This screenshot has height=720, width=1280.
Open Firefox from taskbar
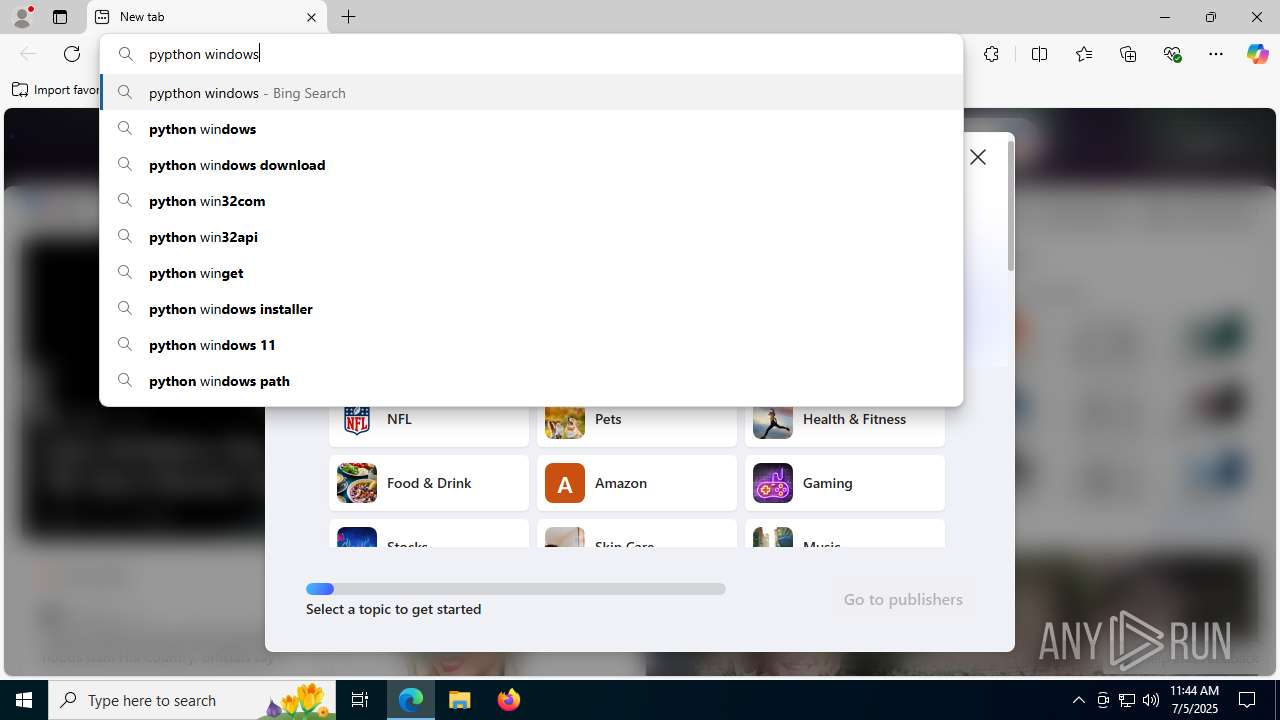click(508, 700)
